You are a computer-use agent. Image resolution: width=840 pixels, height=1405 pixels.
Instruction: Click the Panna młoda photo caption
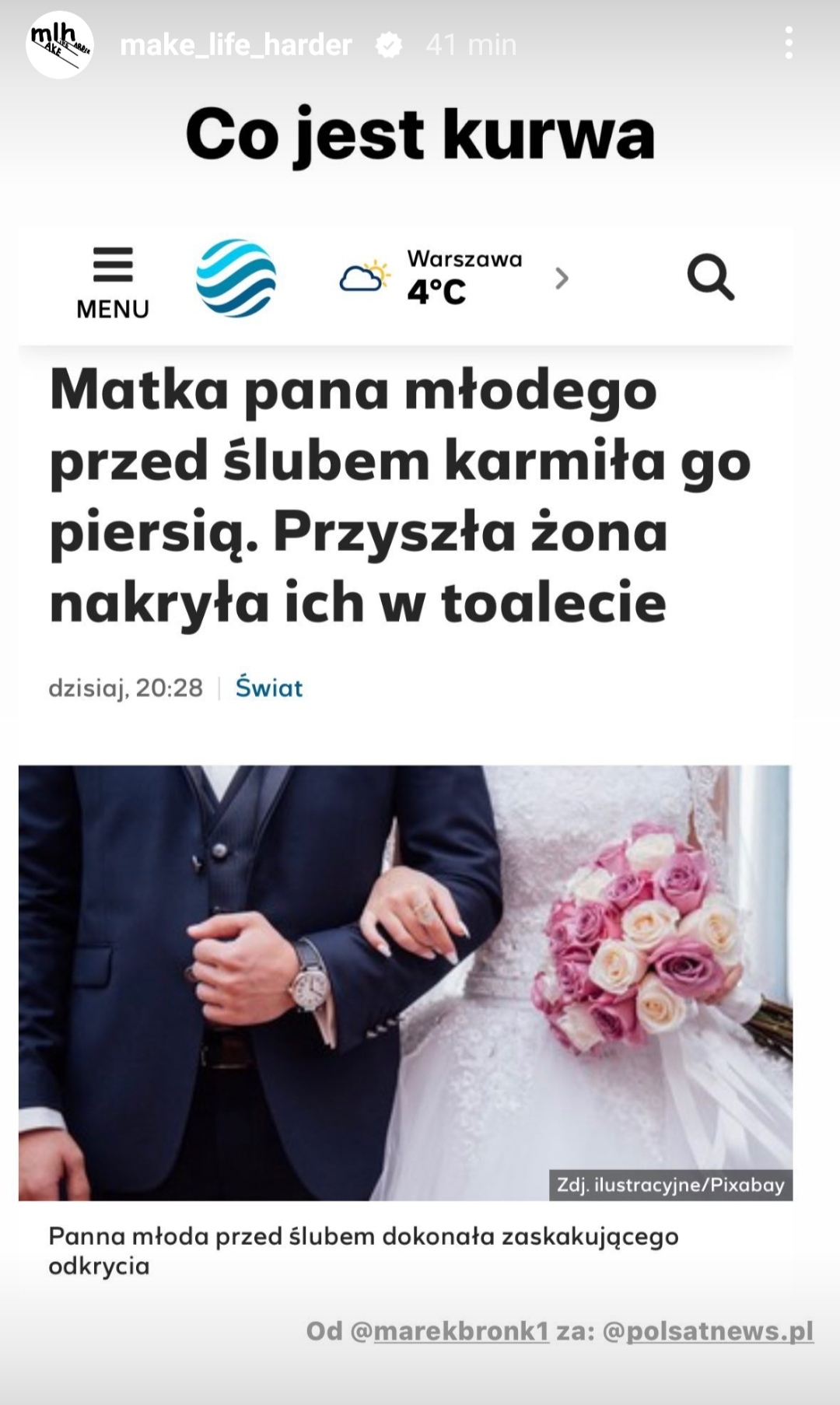[363, 1251]
